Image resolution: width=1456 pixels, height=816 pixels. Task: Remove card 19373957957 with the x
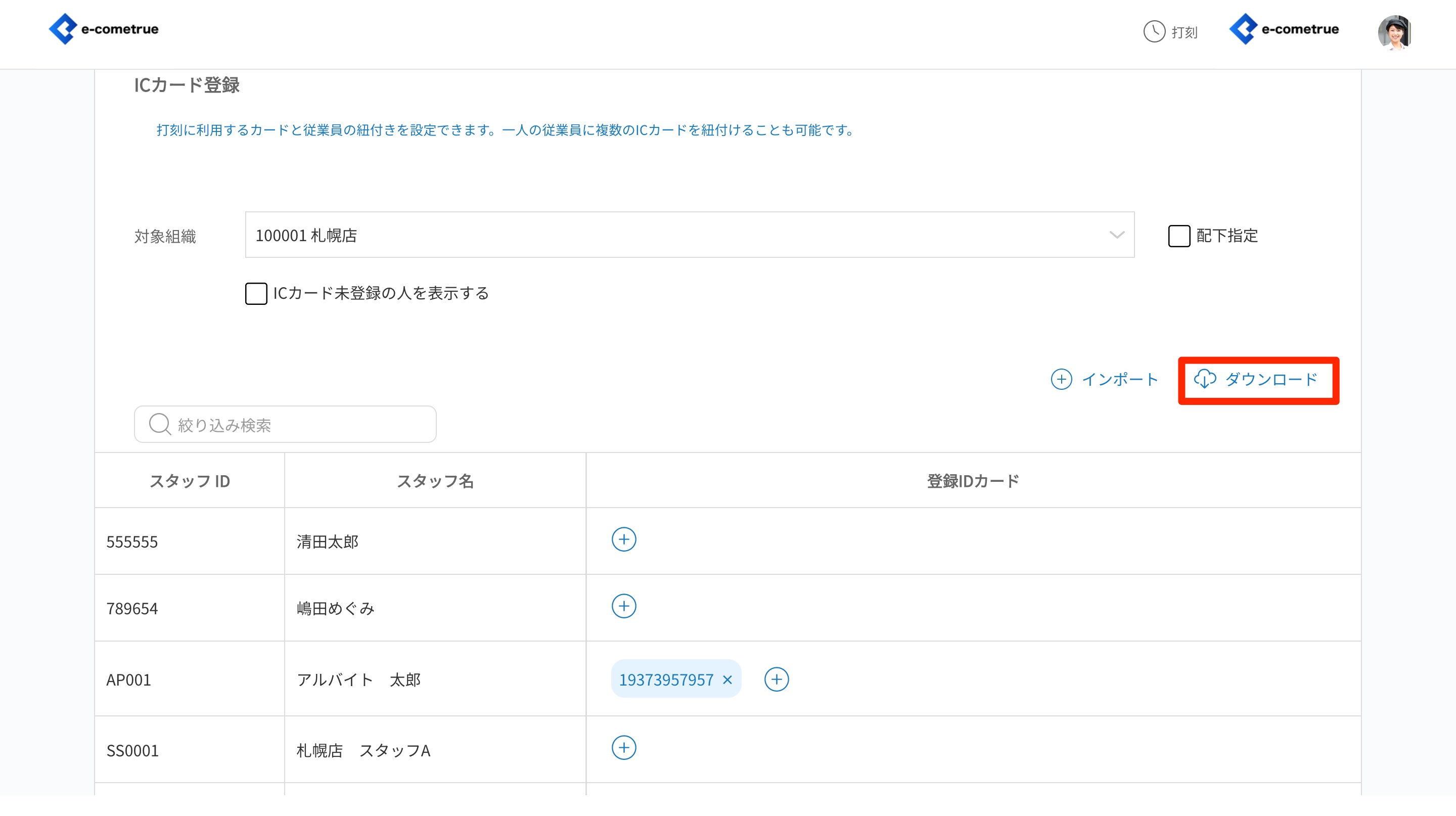(727, 680)
